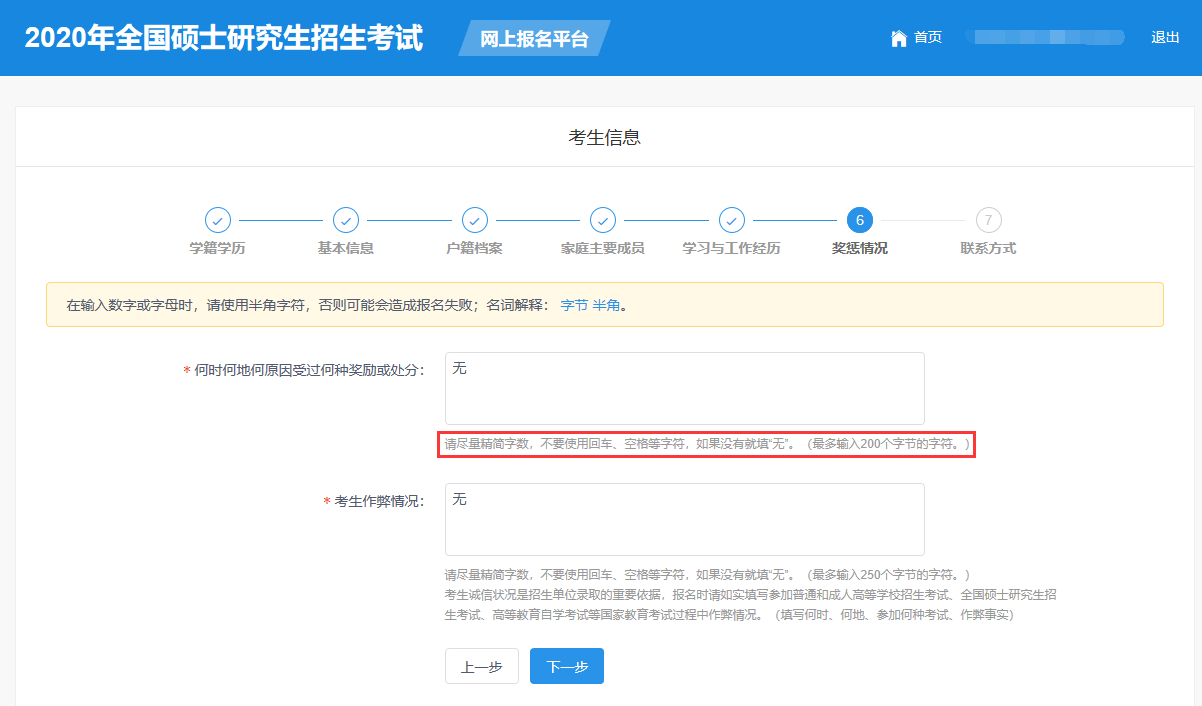Screen dimensions: 1202x706
Task: Focus the 奖励或处分 text area
Action: point(684,388)
